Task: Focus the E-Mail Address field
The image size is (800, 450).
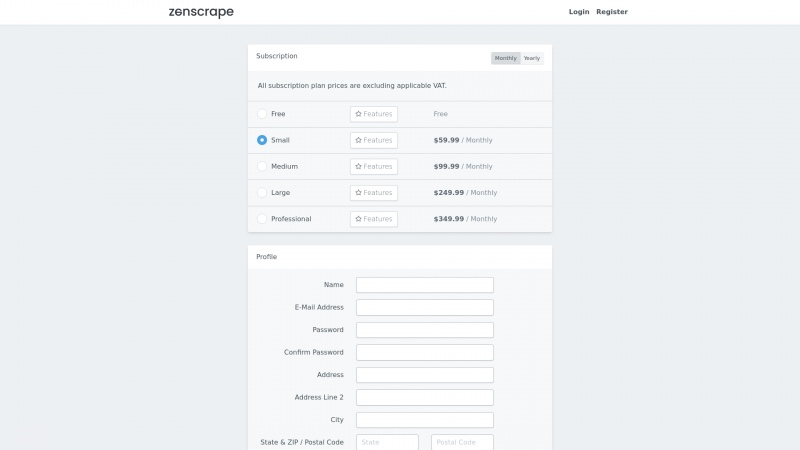Action: 425,307
